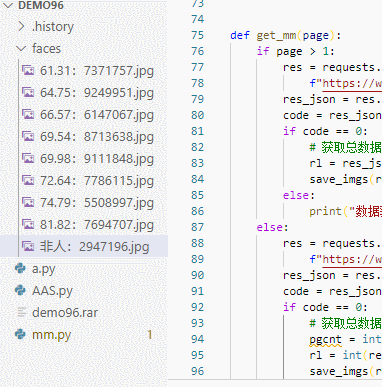Click image icon of 74.79: 5508997.jpg
Image resolution: width=382 pixels, height=387 pixels.
pos(28,202)
